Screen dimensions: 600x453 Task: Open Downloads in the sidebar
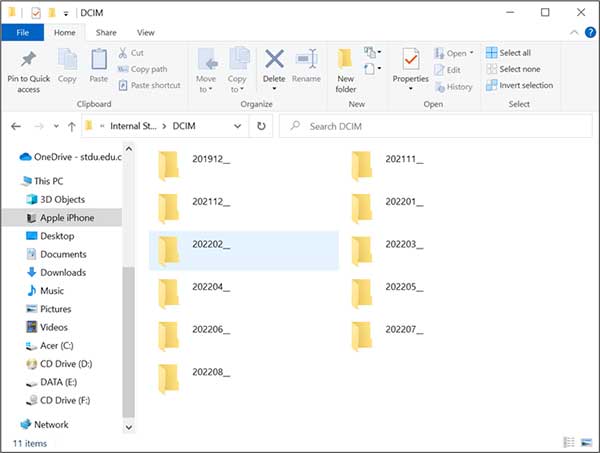56,272
